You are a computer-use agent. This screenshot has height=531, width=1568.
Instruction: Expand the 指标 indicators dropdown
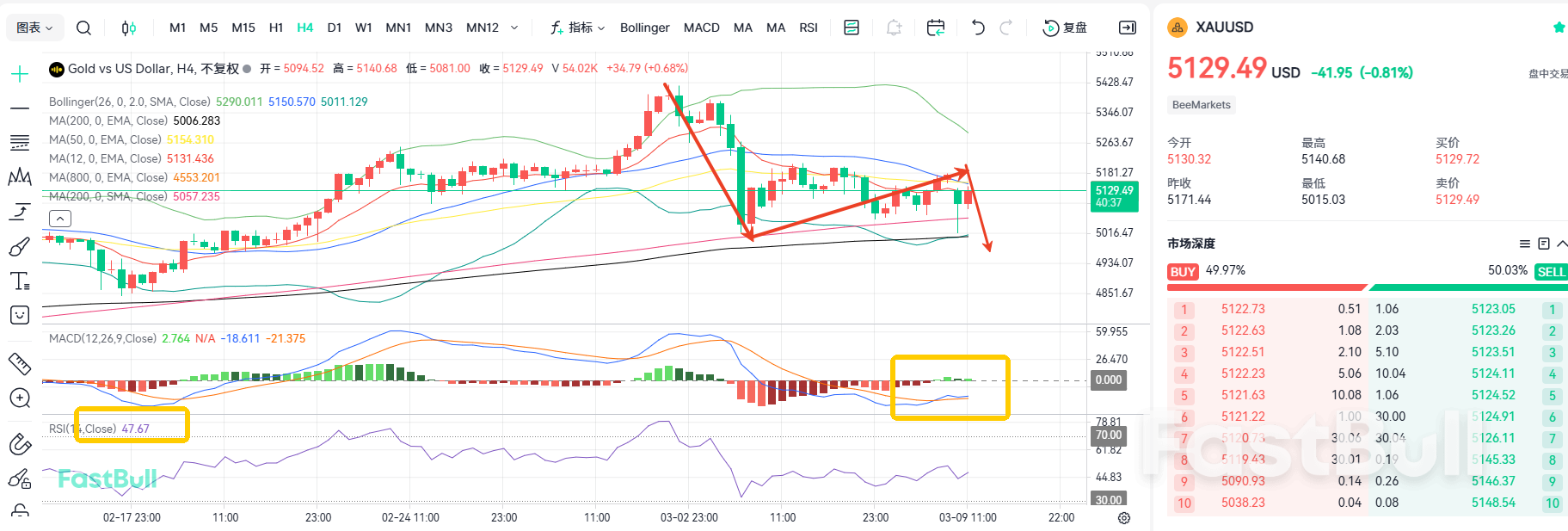[x=578, y=28]
